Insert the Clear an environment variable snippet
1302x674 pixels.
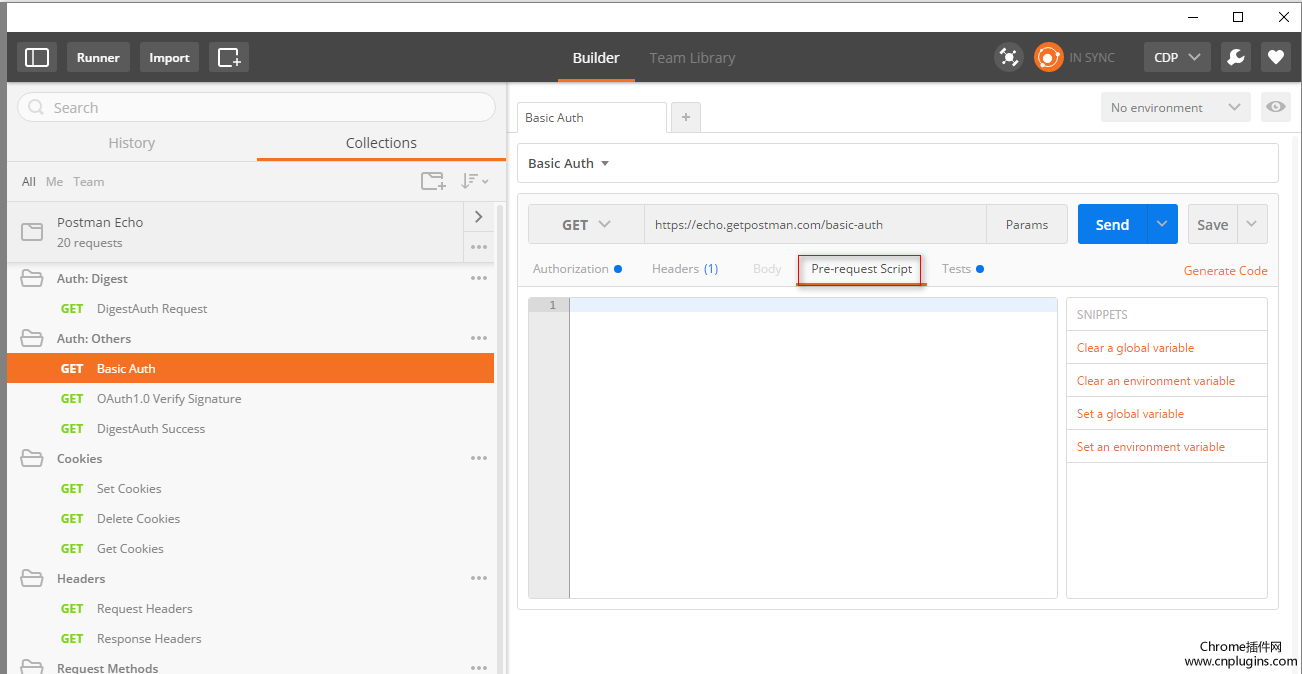(1156, 381)
